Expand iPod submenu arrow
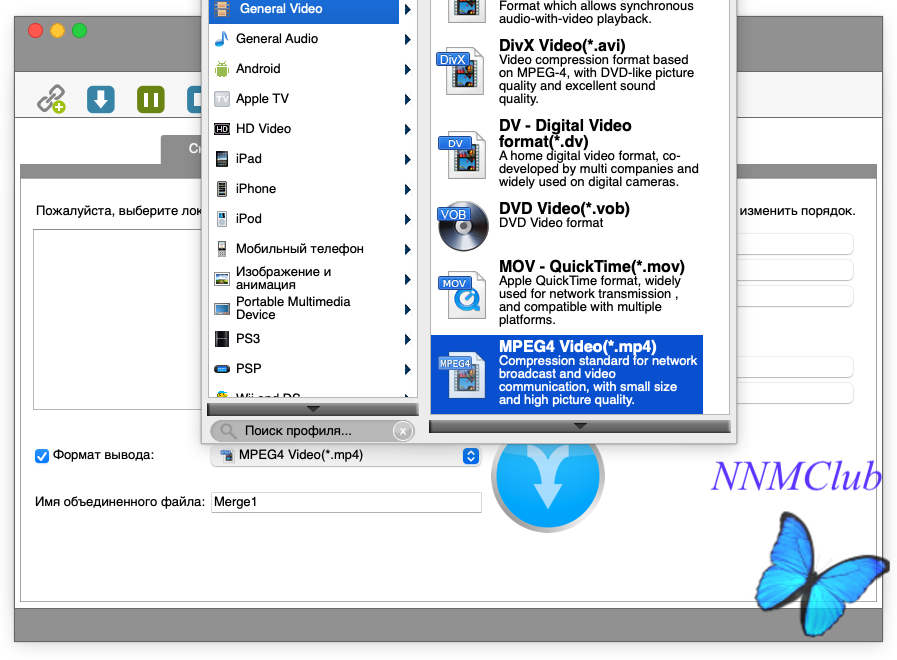This screenshot has height=660, width=897. coord(407,219)
